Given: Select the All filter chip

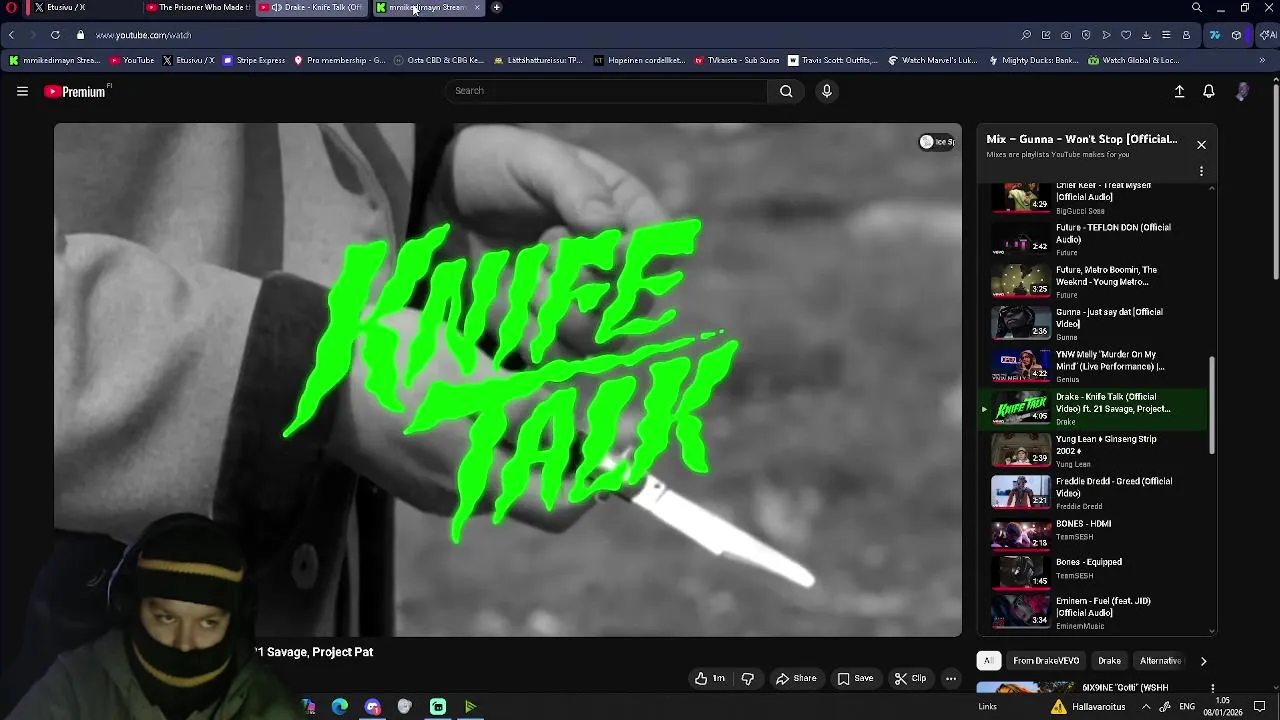Looking at the screenshot, I should (x=988, y=661).
